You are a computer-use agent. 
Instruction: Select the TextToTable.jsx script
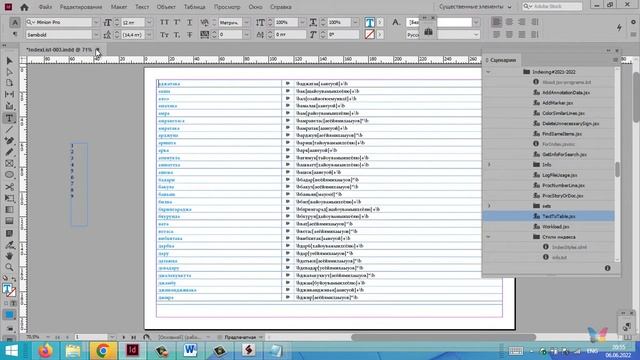coord(549,216)
